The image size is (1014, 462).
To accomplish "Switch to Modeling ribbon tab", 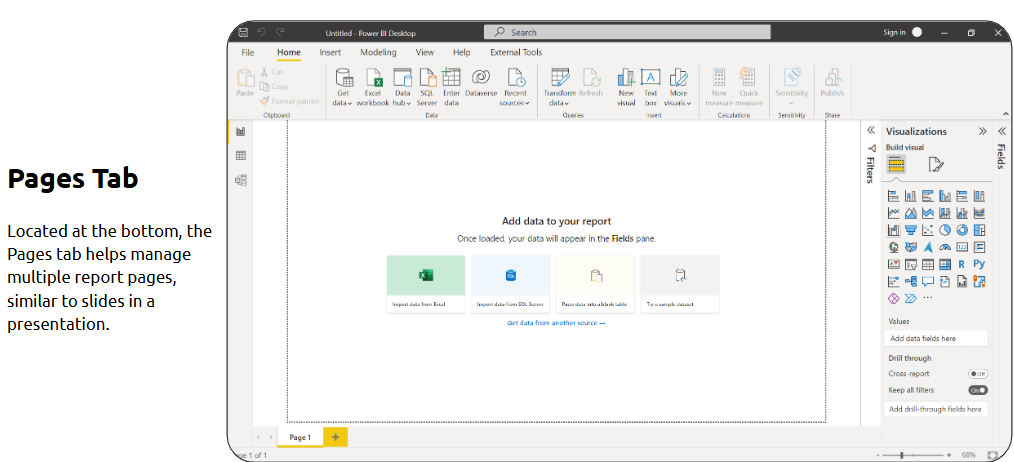I will 378,52.
